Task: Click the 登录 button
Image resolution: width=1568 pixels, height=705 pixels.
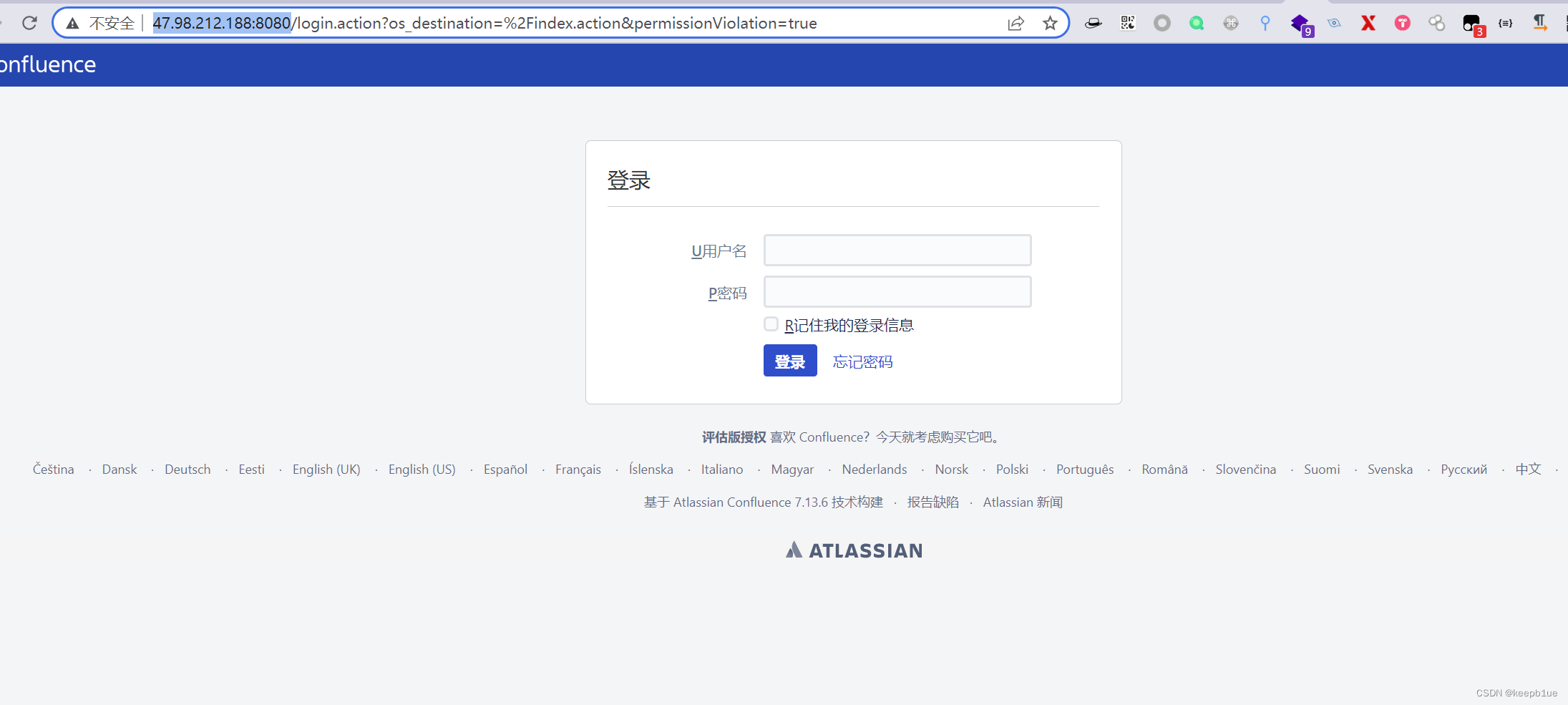Action: pyautogui.click(x=789, y=360)
